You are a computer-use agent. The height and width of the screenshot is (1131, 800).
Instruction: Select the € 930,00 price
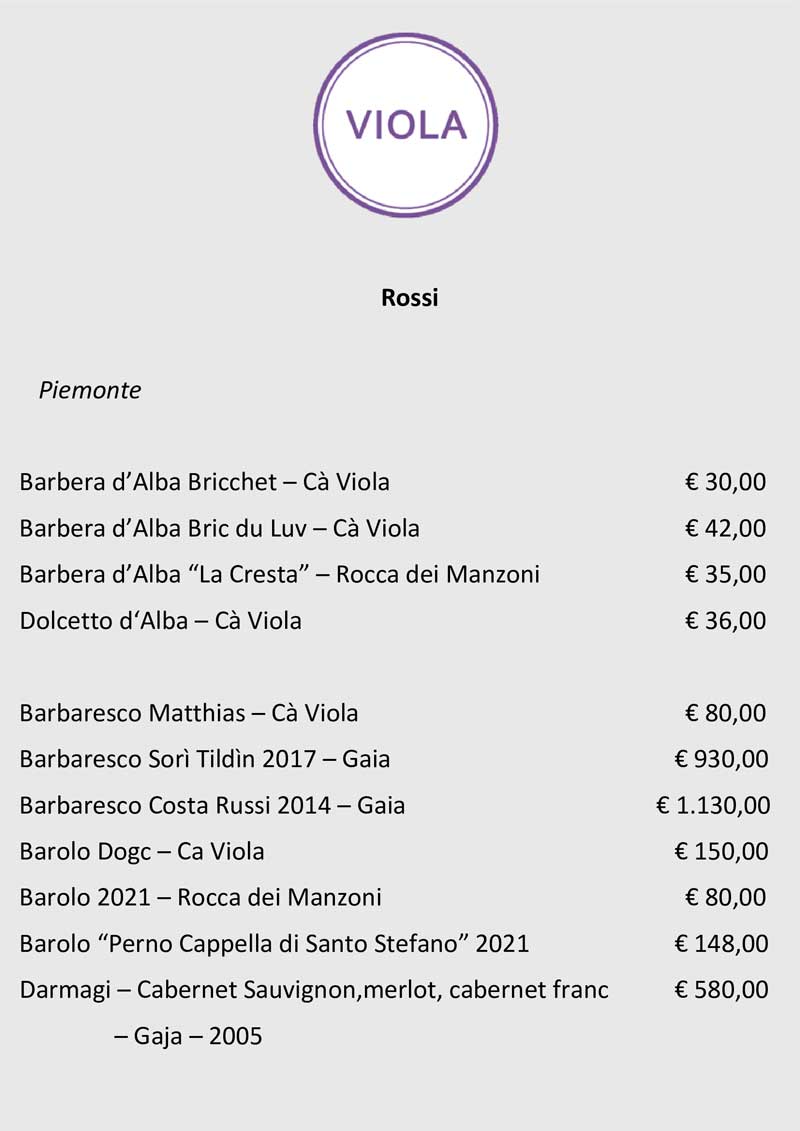click(x=721, y=759)
